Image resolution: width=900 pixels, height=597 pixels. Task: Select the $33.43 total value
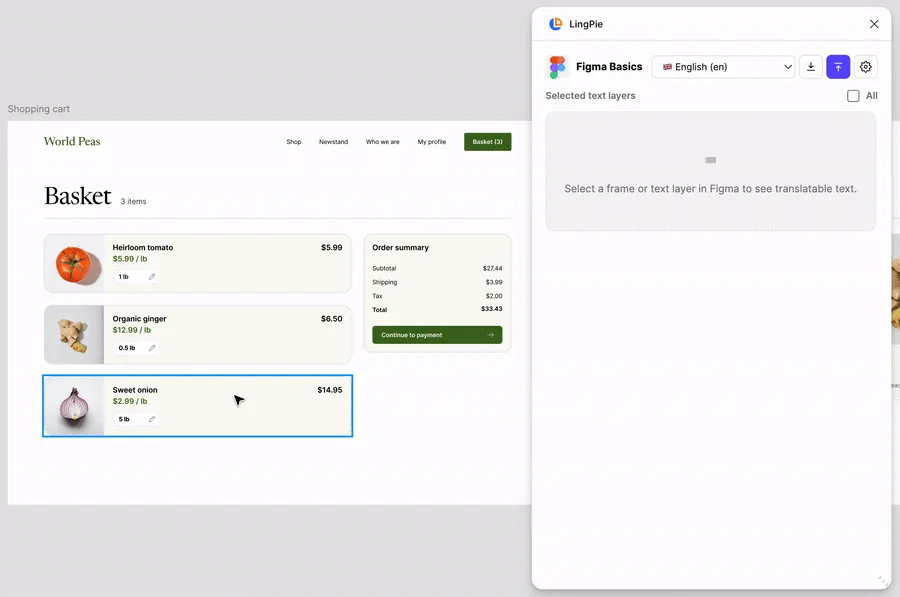click(x=491, y=309)
